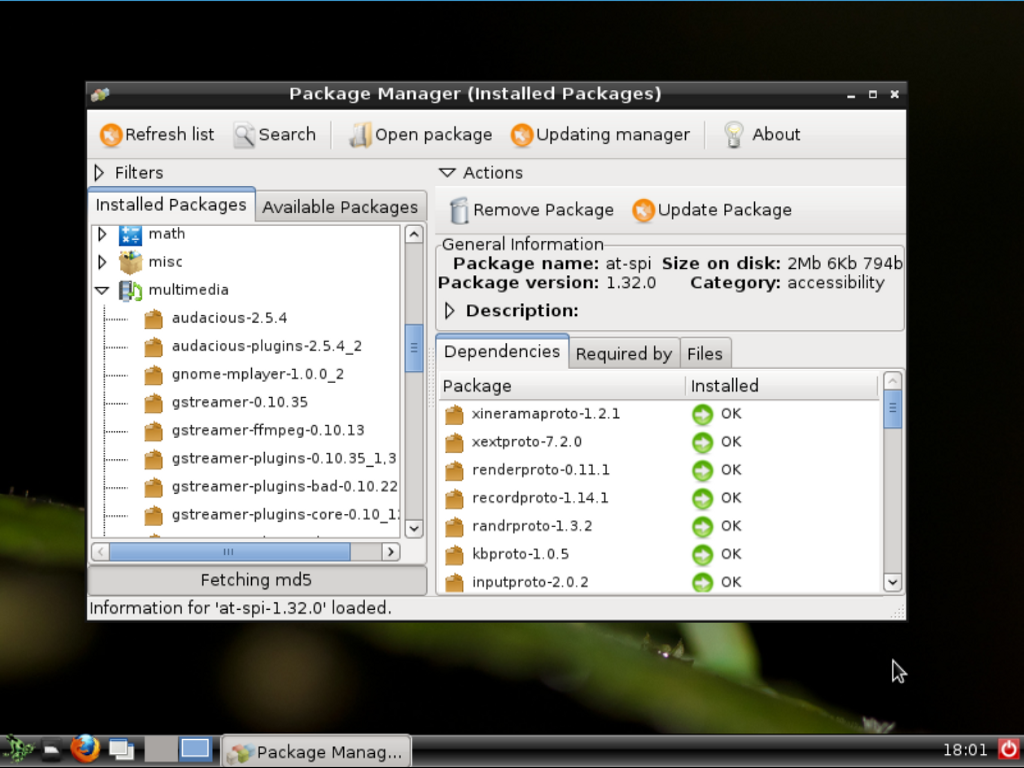Click the package tree horizontal scroll left arrow
This screenshot has width=1024, height=768.
[100, 552]
